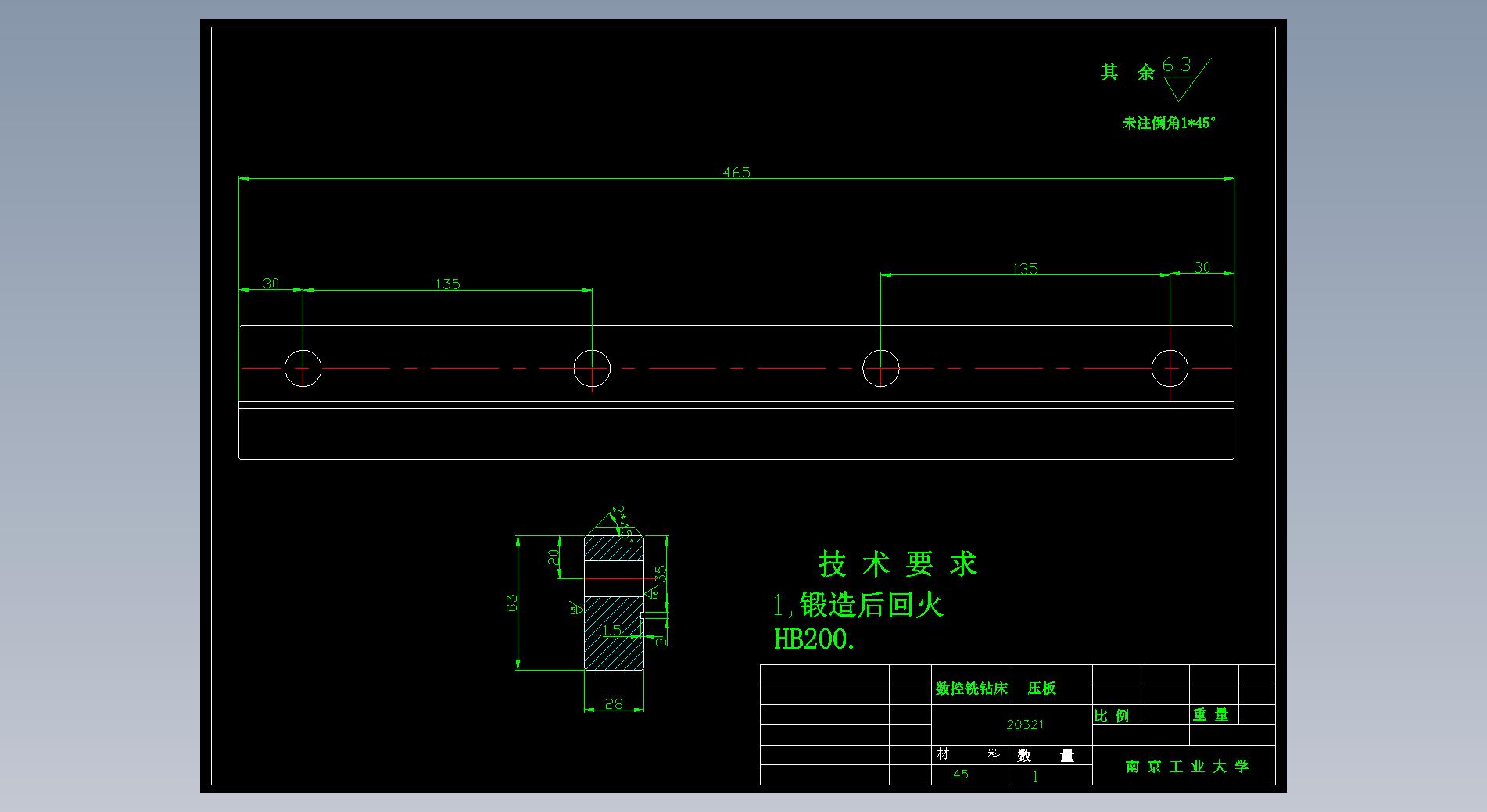Image resolution: width=1487 pixels, height=812 pixels.
Task: Select the "数量" label
Action: pyautogui.click(x=1045, y=756)
